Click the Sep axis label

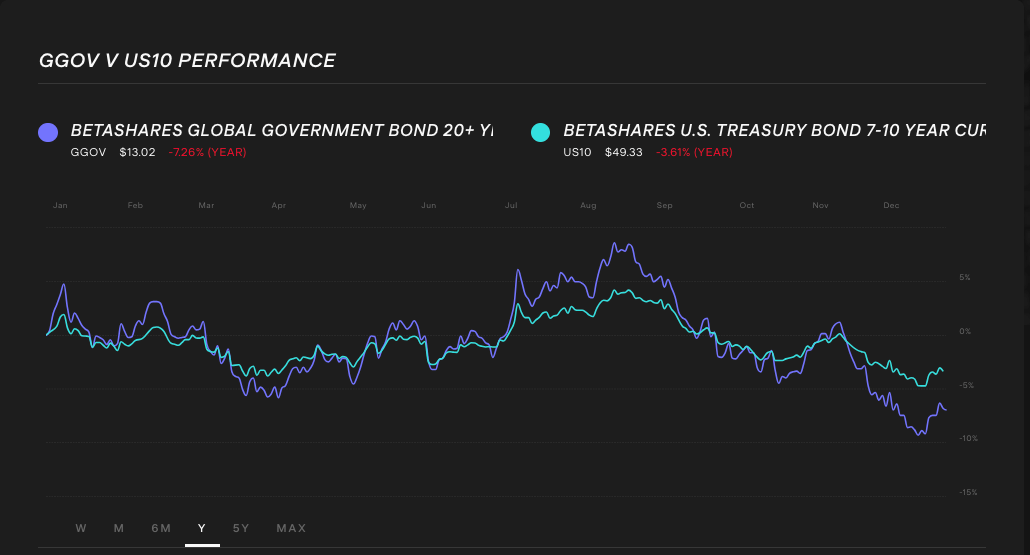(664, 206)
